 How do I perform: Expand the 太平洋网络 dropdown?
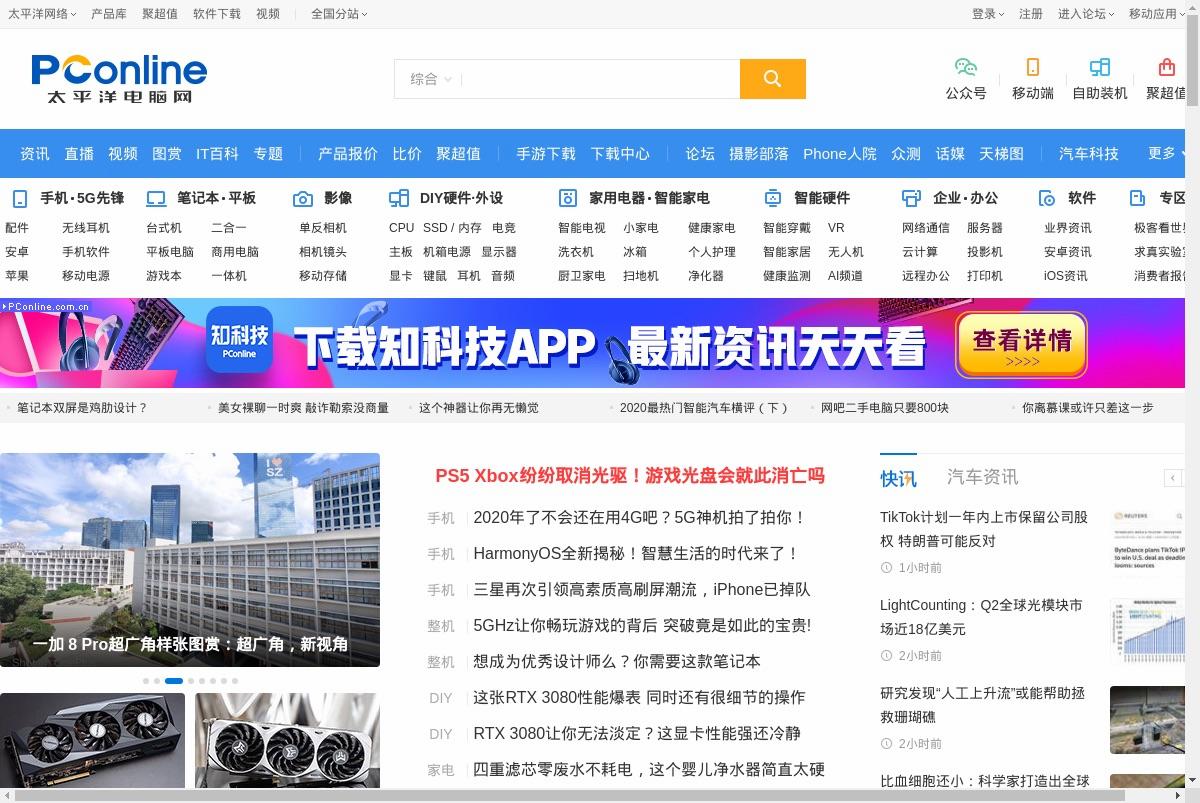[x=43, y=14]
